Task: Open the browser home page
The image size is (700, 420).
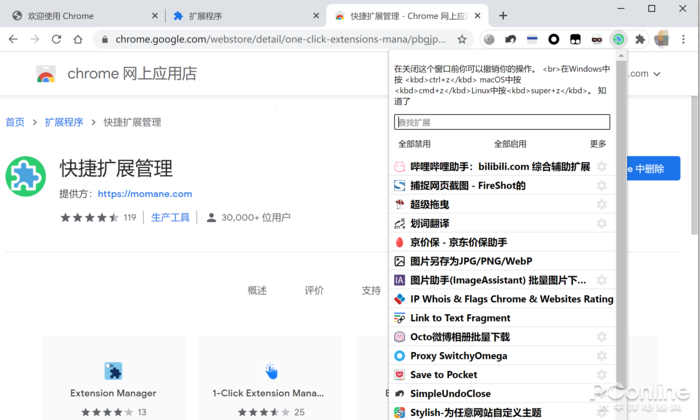Action: (78, 39)
